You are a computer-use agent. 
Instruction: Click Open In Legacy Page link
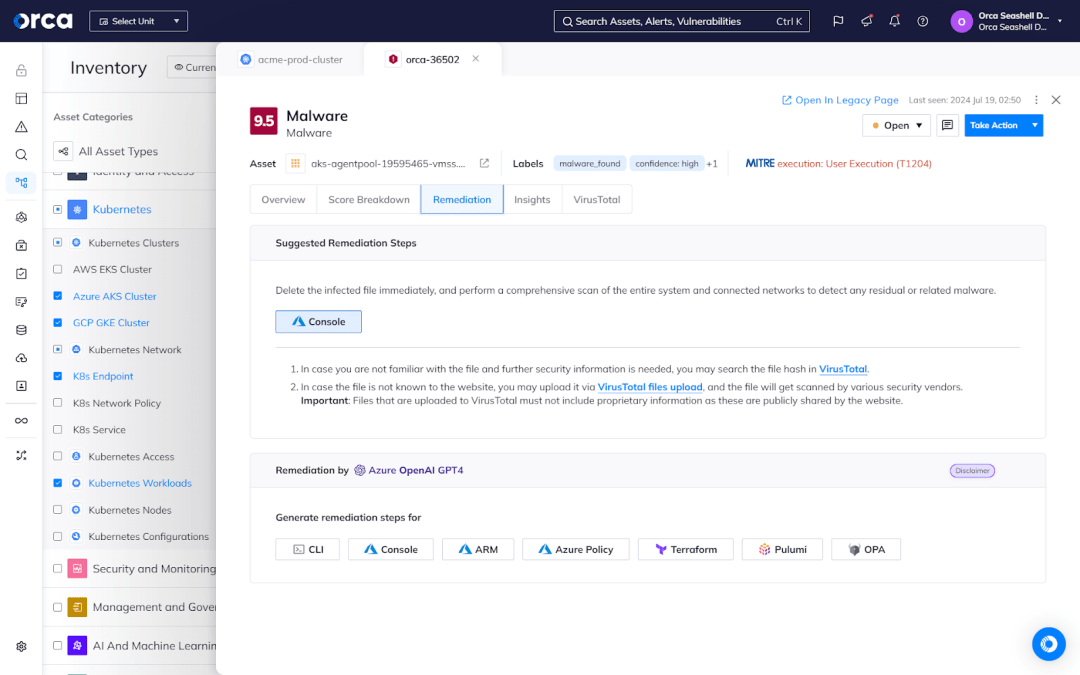click(x=840, y=100)
